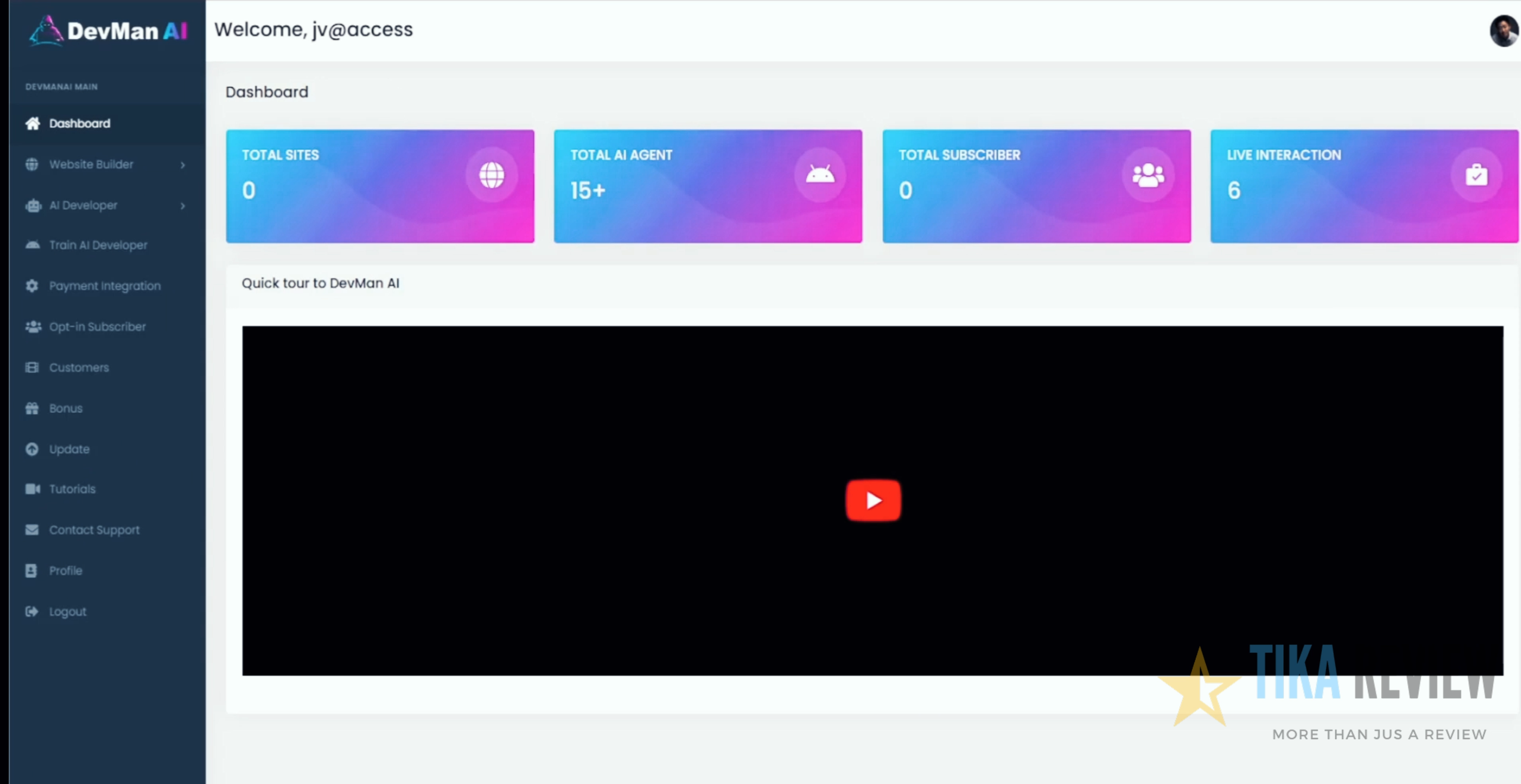Click clipboard icon on Live Interaction card

click(x=1476, y=175)
